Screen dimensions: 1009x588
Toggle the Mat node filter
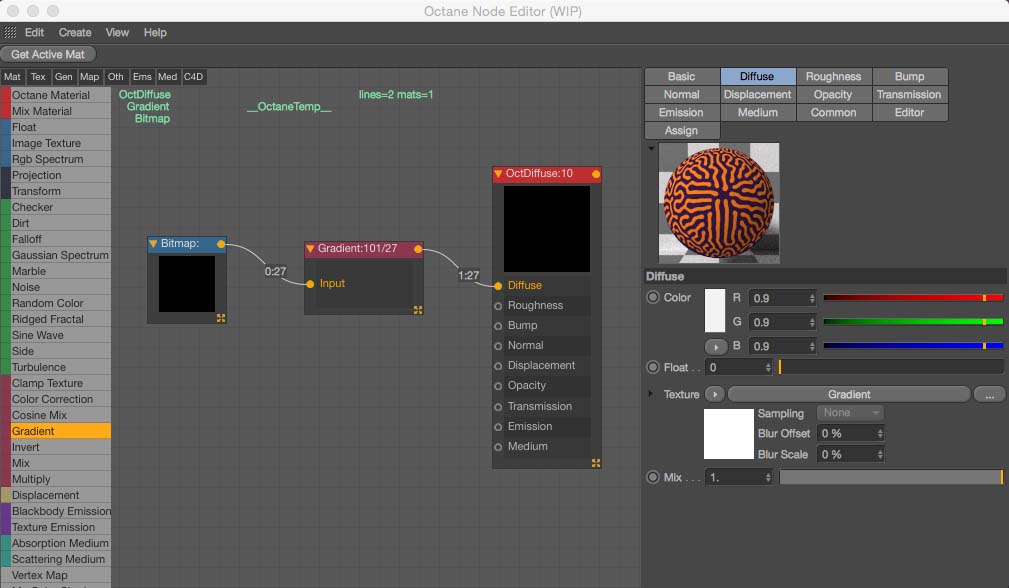(12, 77)
